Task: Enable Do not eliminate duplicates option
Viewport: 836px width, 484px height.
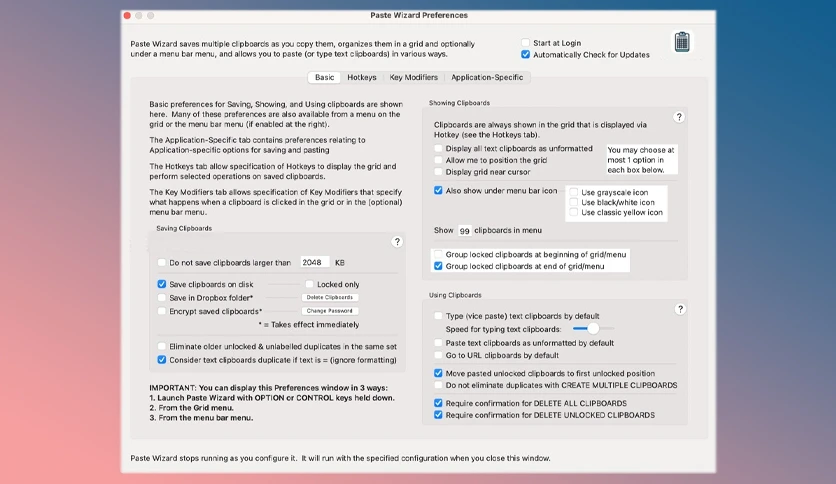Action: pyautogui.click(x=438, y=385)
